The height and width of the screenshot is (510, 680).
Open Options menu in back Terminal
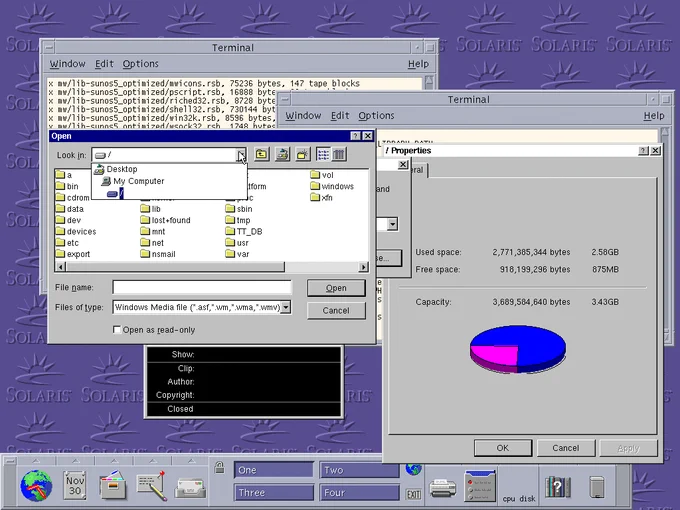coord(141,64)
